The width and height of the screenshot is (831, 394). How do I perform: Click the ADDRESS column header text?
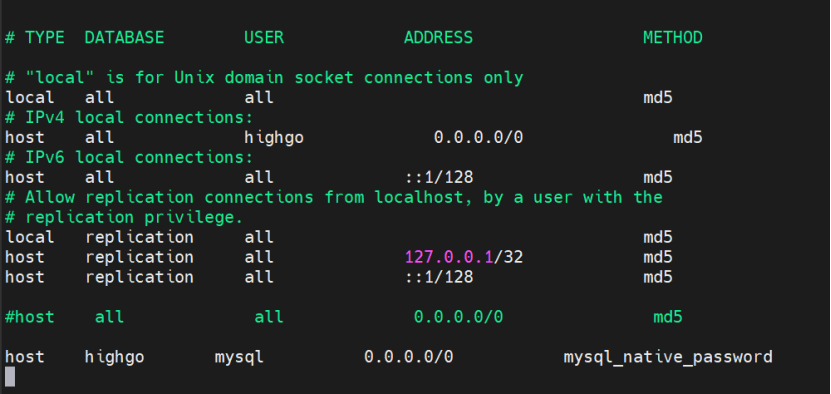tap(438, 38)
